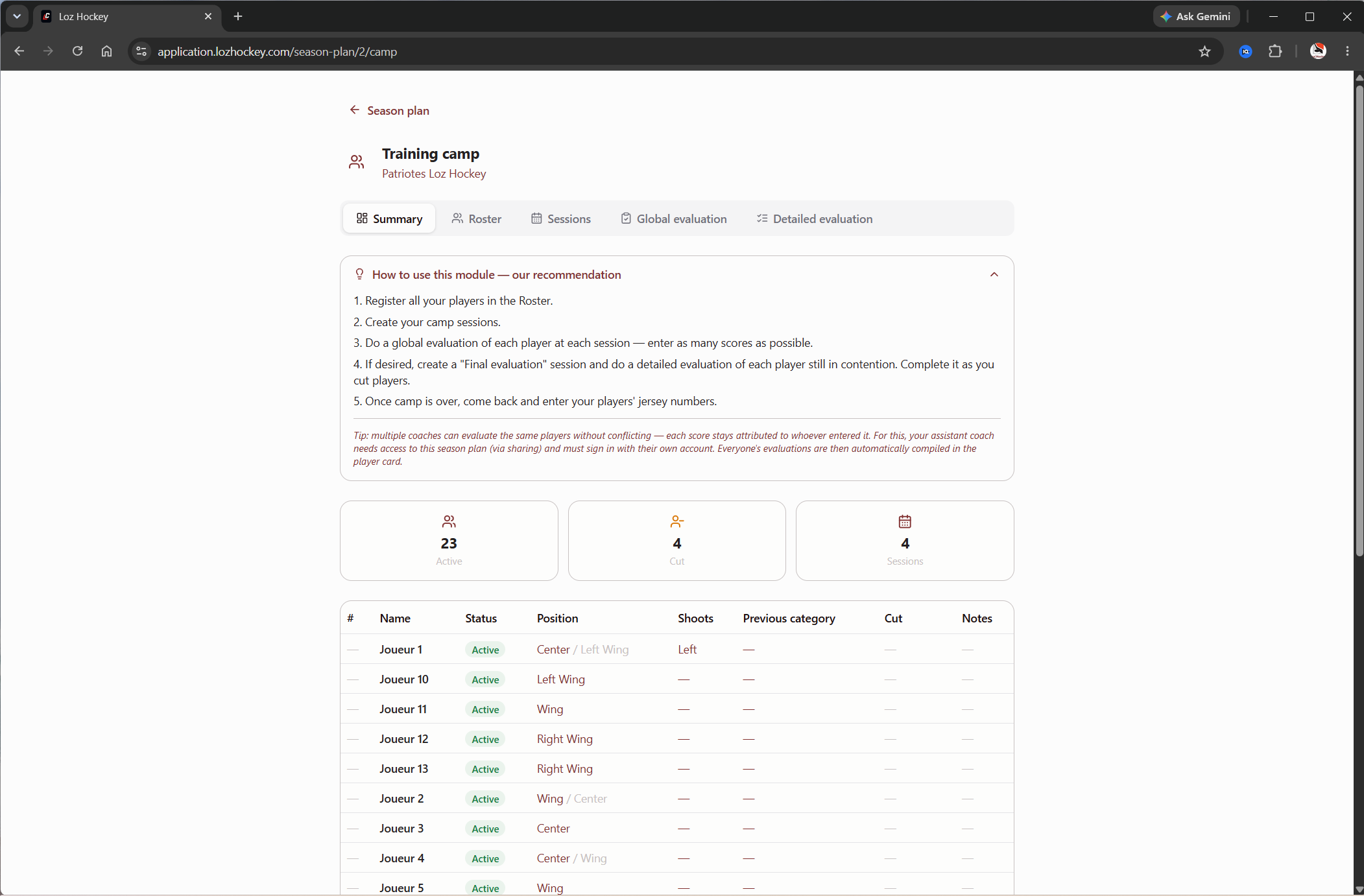Collapse the How to use this module panel
The image size is (1364, 896).
click(994, 275)
